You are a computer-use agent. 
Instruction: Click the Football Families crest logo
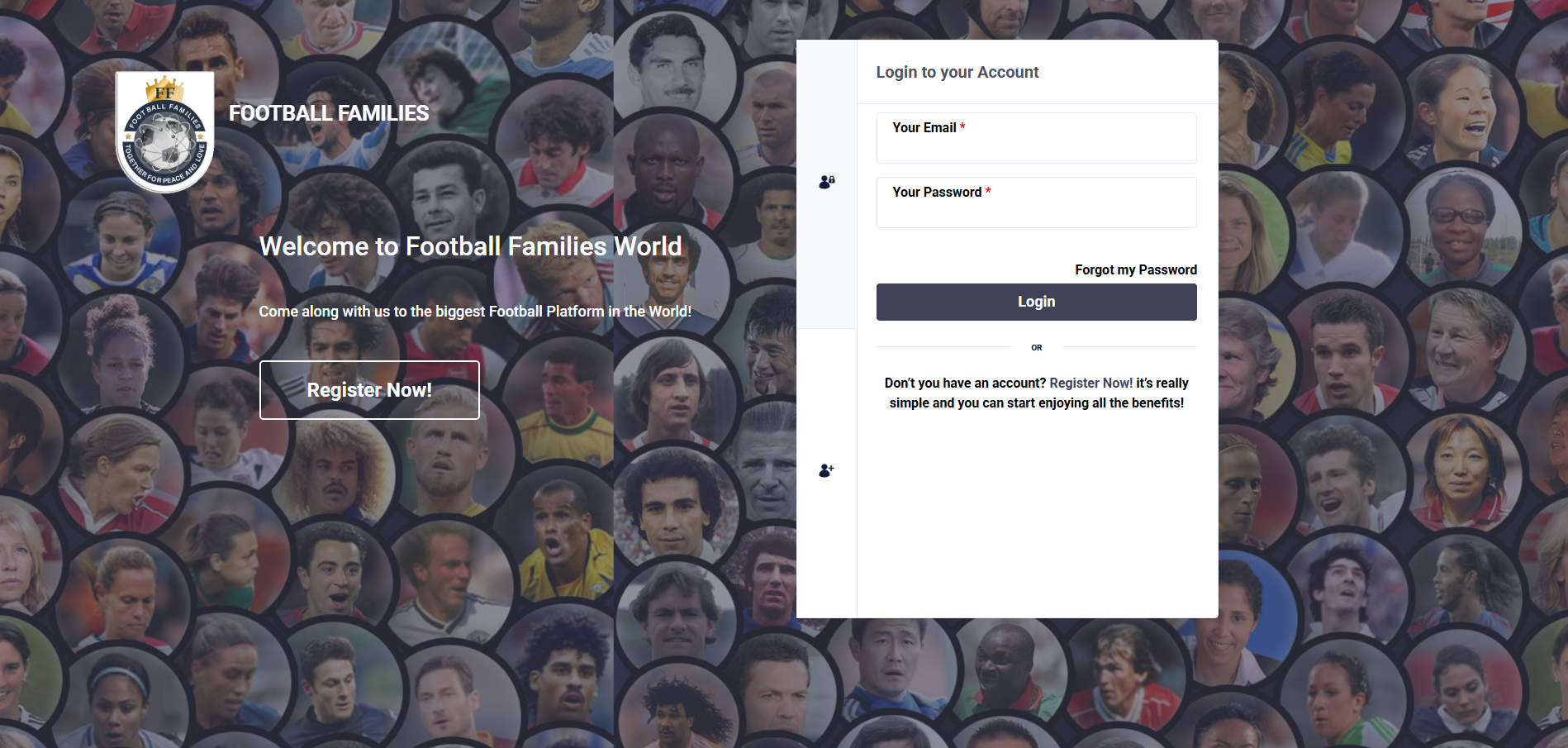pos(165,132)
